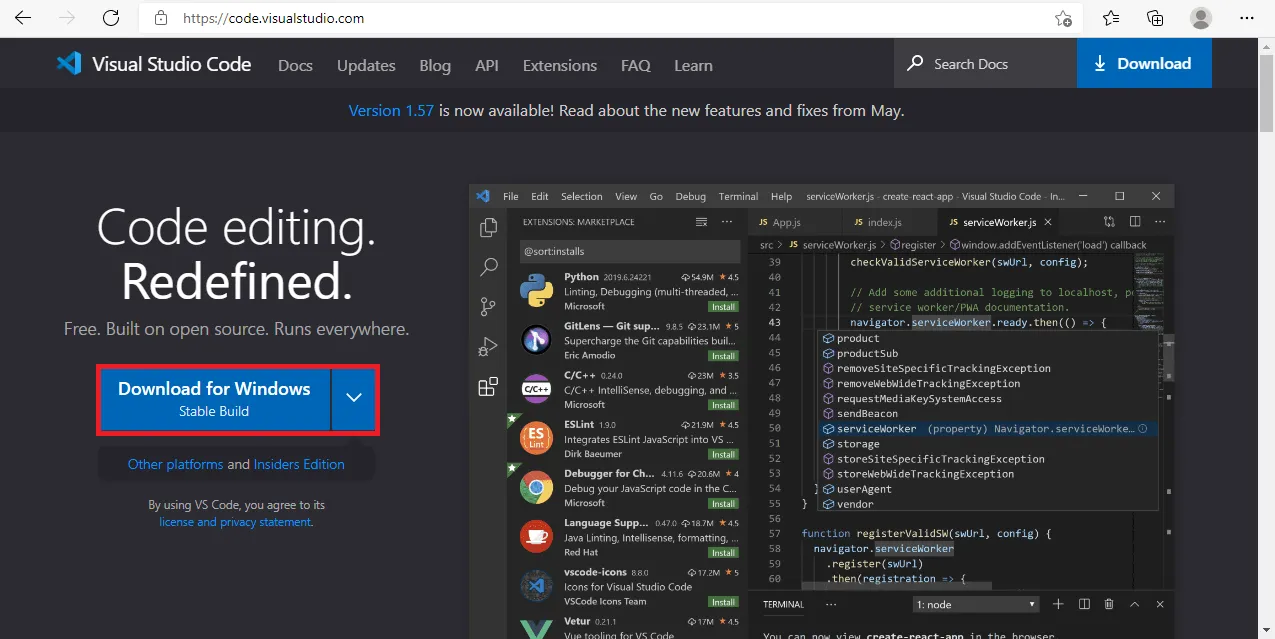The height and width of the screenshot is (639, 1275).
Task: Open more actions ellipsis in Extensions Marketplace header
Action: 726,222
